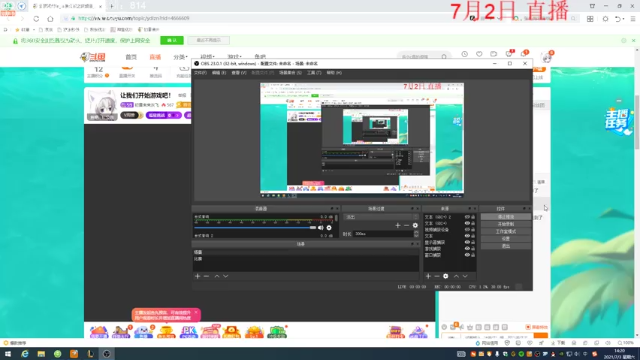The image size is (640, 360).
Task: Move selected scene up arrow
Action: [217, 276]
